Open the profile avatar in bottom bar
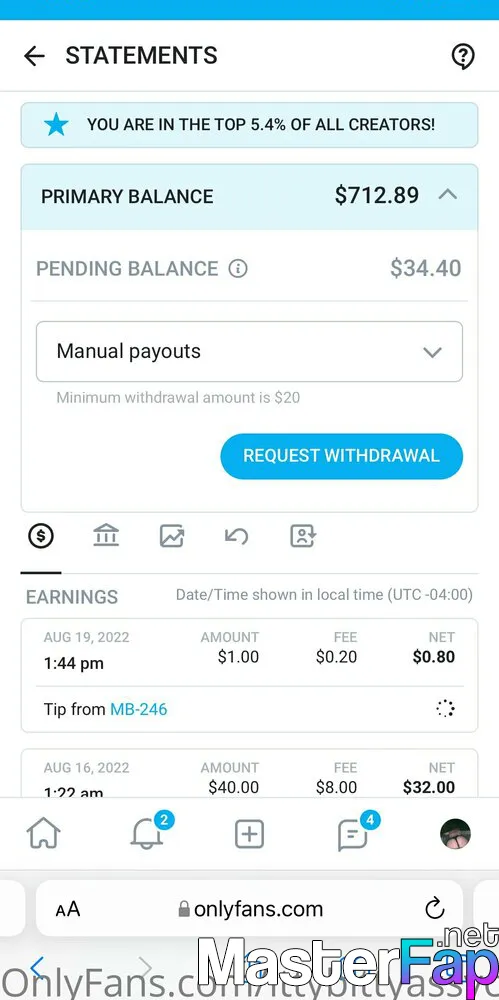Image resolution: width=499 pixels, height=1000 pixels. coord(456,834)
